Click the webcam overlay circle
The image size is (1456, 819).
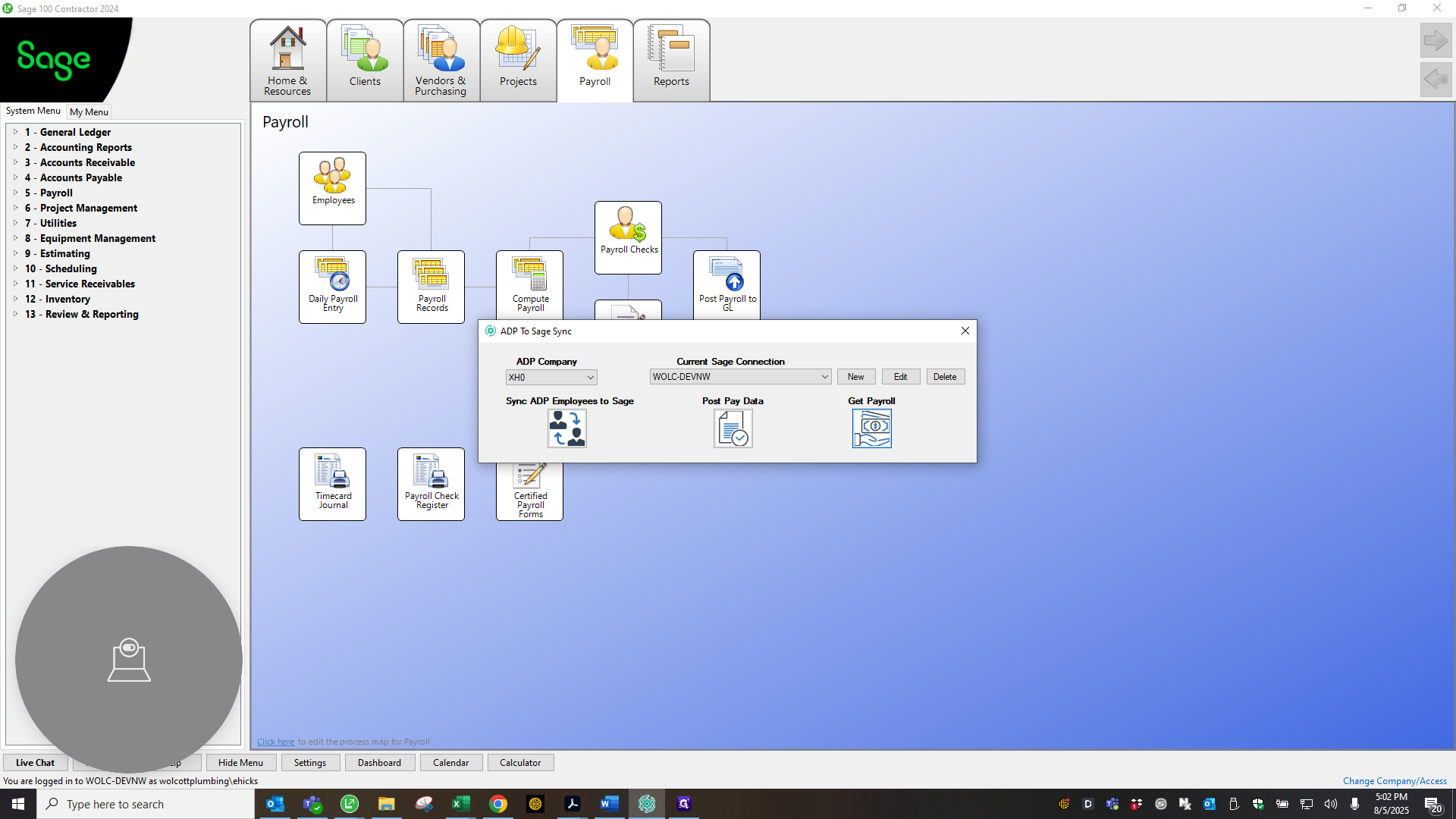[129, 660]
